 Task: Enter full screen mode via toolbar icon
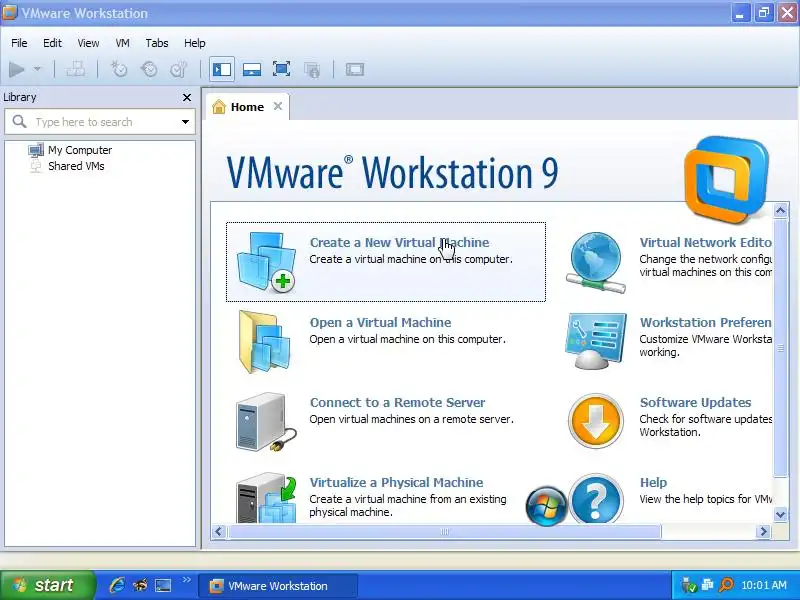(x=281, y=69)
